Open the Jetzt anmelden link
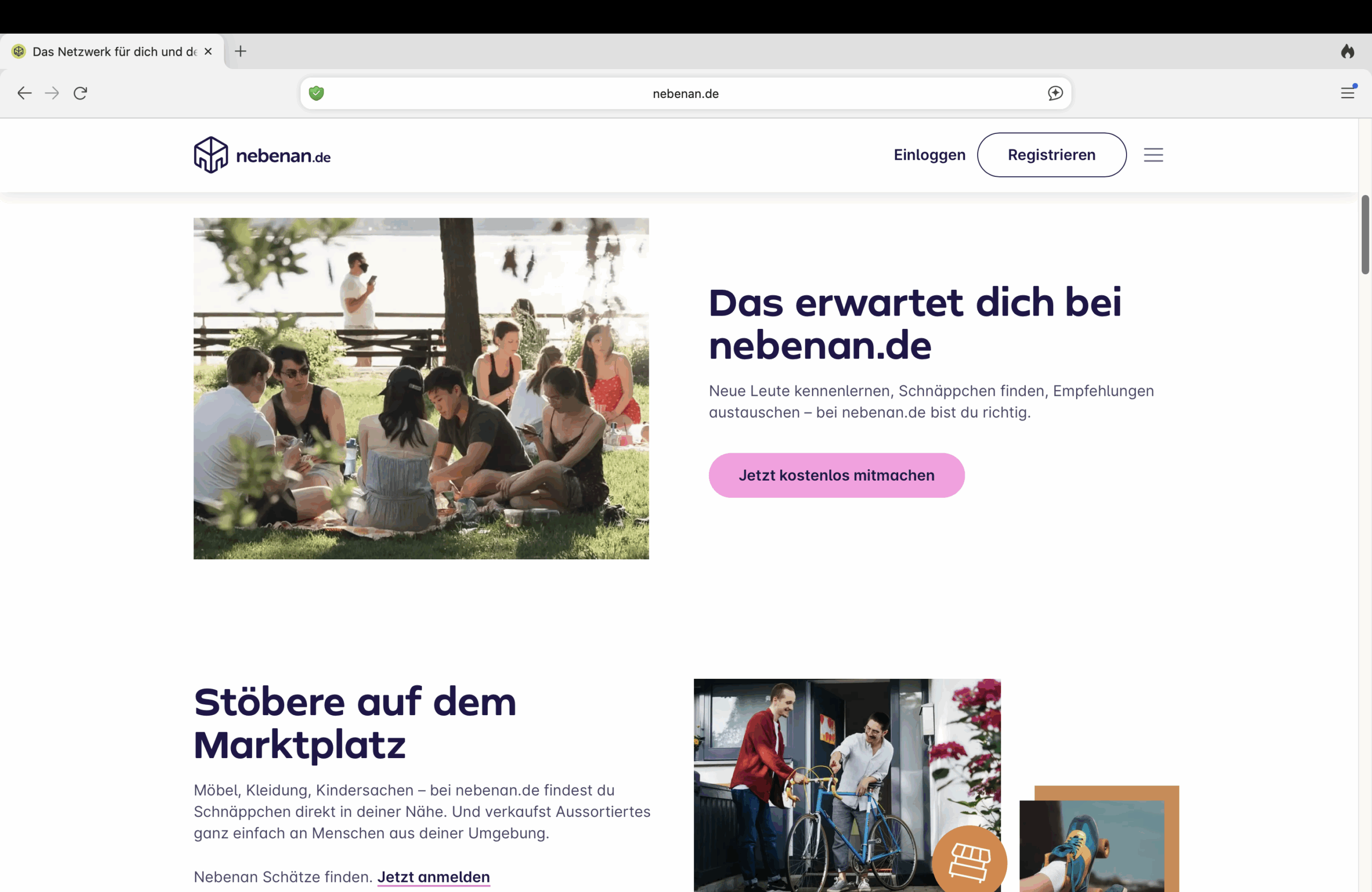The width and height of the screenshot is (1372, 892). click(433, 876)
